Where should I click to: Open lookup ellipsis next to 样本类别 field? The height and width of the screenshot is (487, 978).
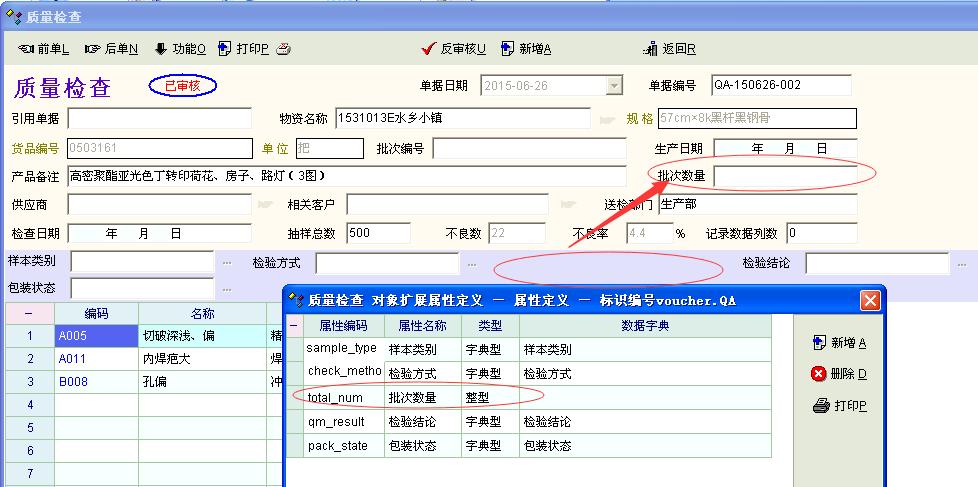click(x=227, y=263)
